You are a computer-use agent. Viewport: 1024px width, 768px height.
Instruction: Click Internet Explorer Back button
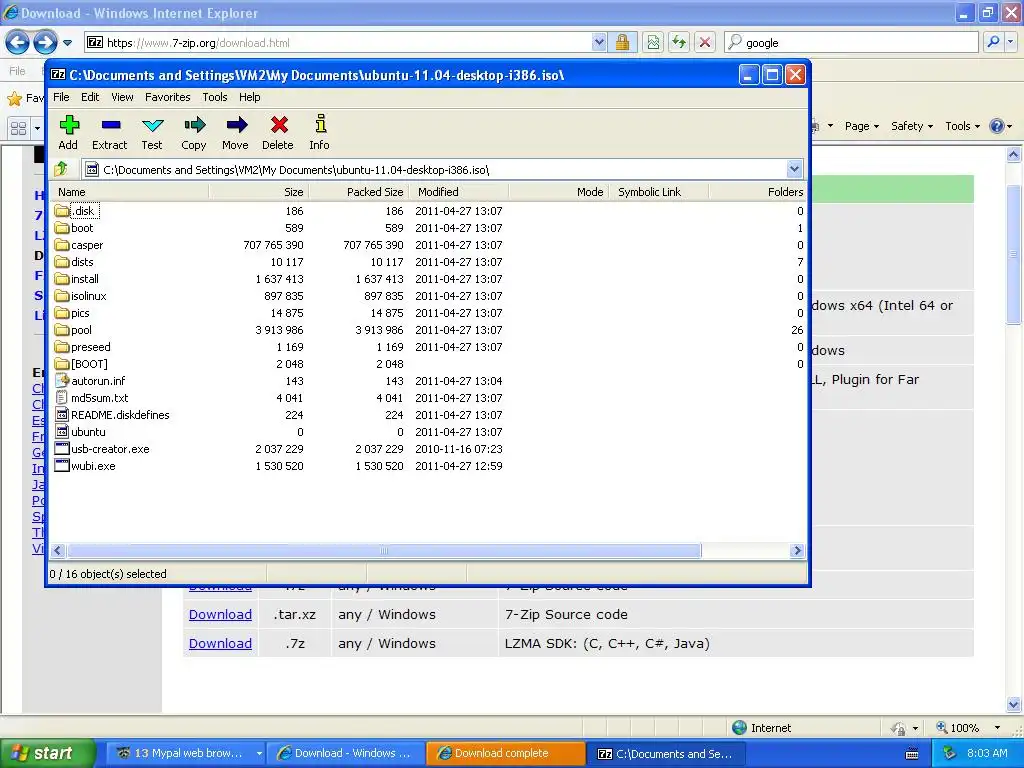[17, 43]
